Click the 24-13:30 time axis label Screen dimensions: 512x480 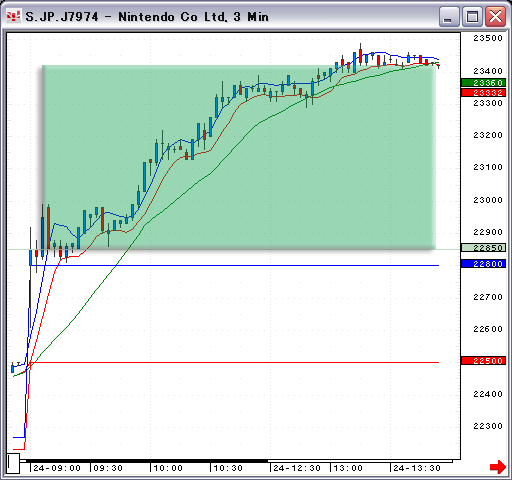(x=417, y=468)
